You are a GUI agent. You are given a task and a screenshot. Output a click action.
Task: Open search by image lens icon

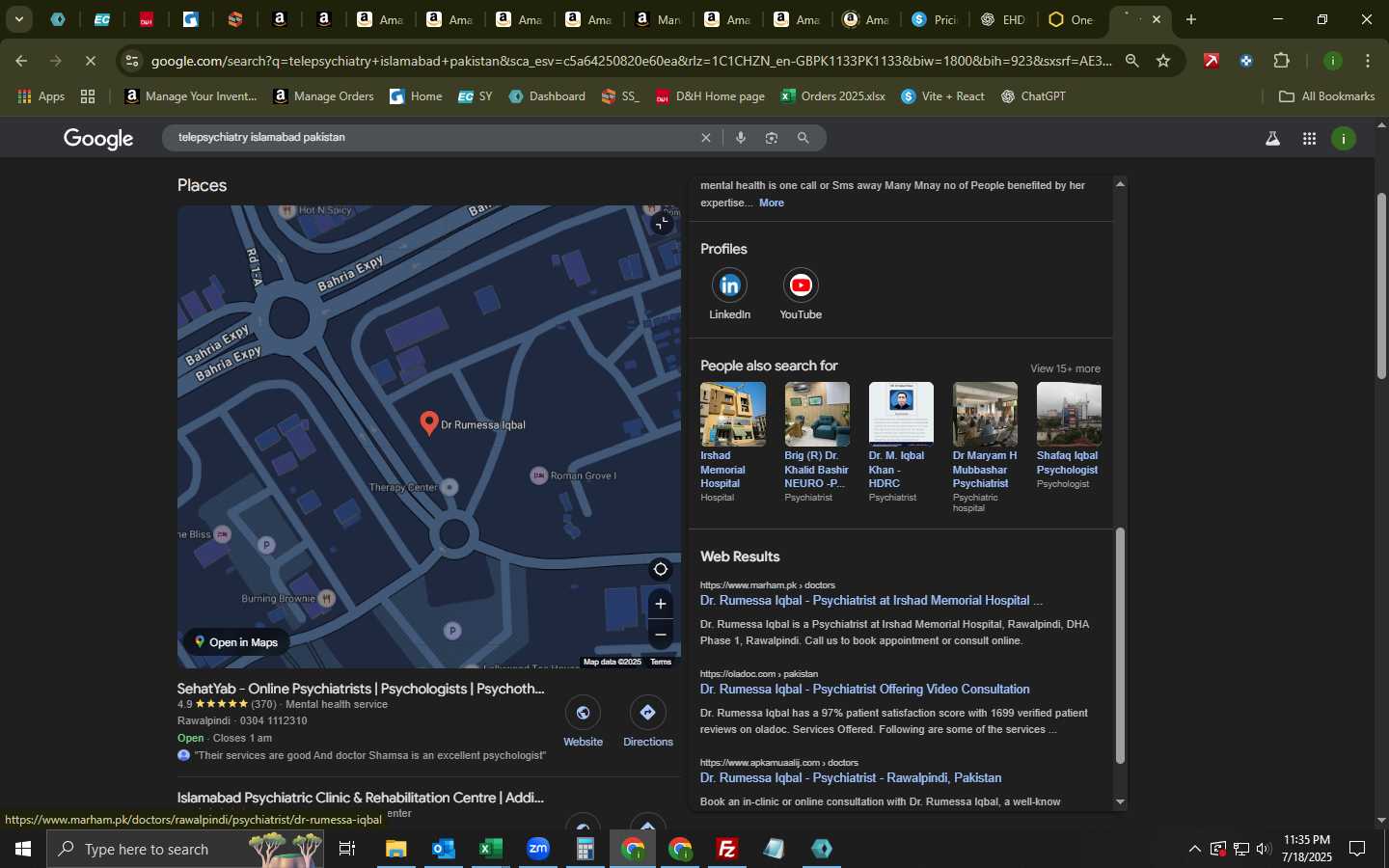772,138
